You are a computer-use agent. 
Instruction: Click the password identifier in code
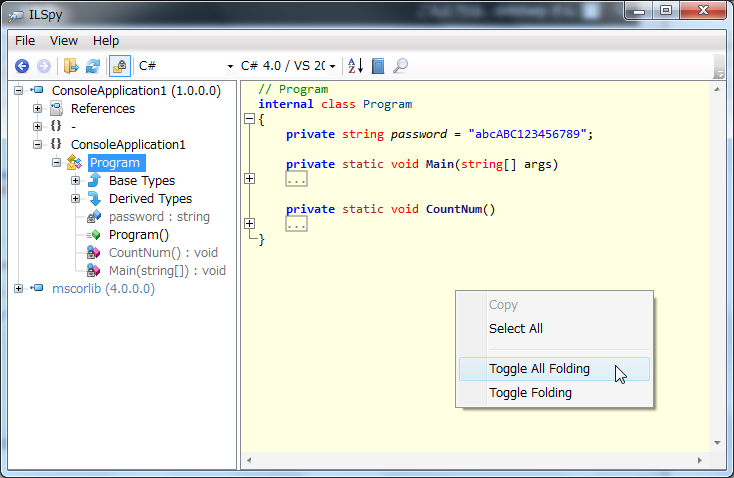pos(419,134)
